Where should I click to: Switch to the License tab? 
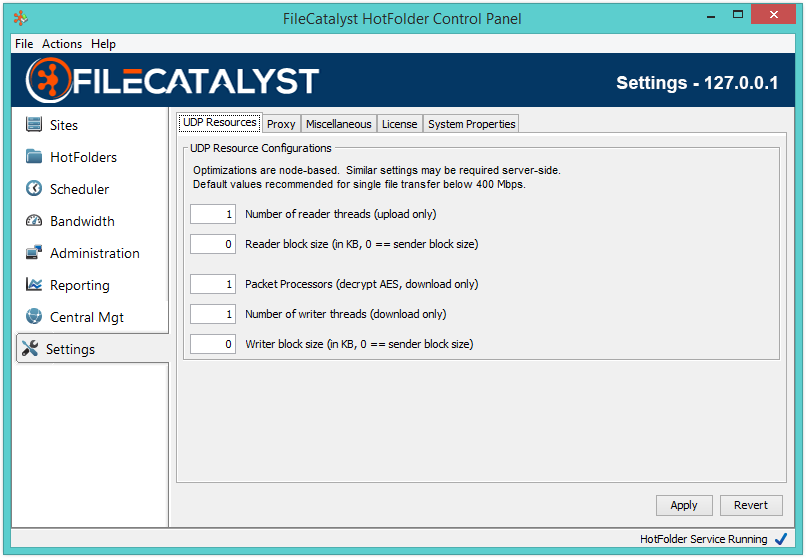pos(399,124)
